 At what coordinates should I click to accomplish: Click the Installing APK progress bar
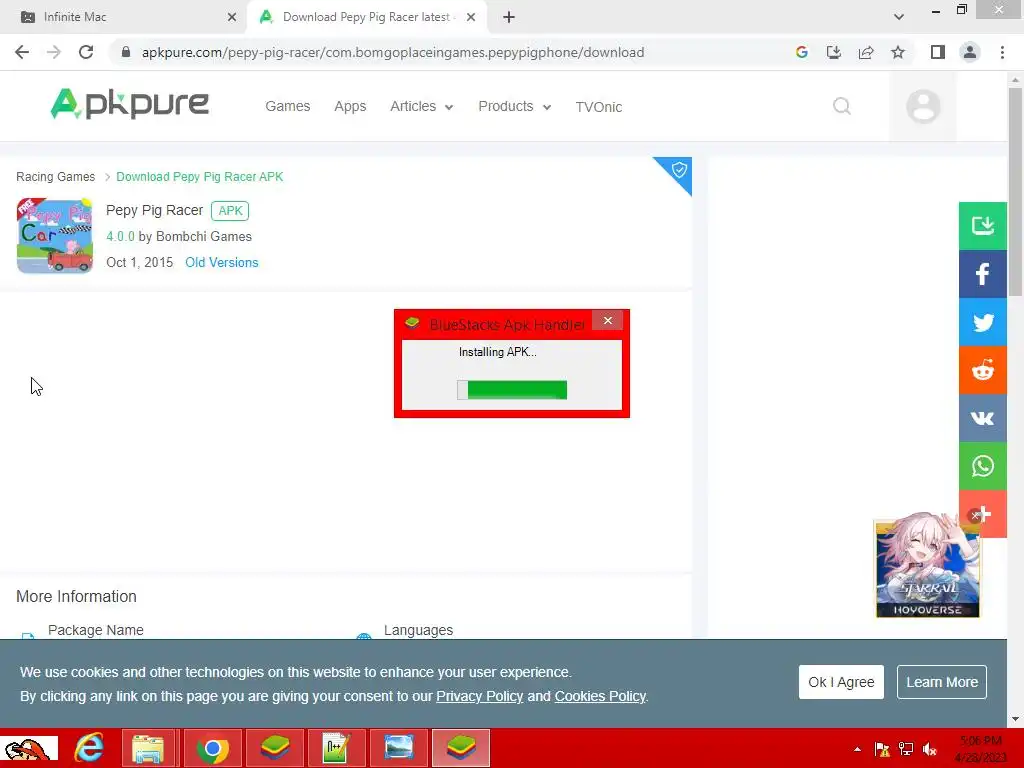tap(512, 390)
